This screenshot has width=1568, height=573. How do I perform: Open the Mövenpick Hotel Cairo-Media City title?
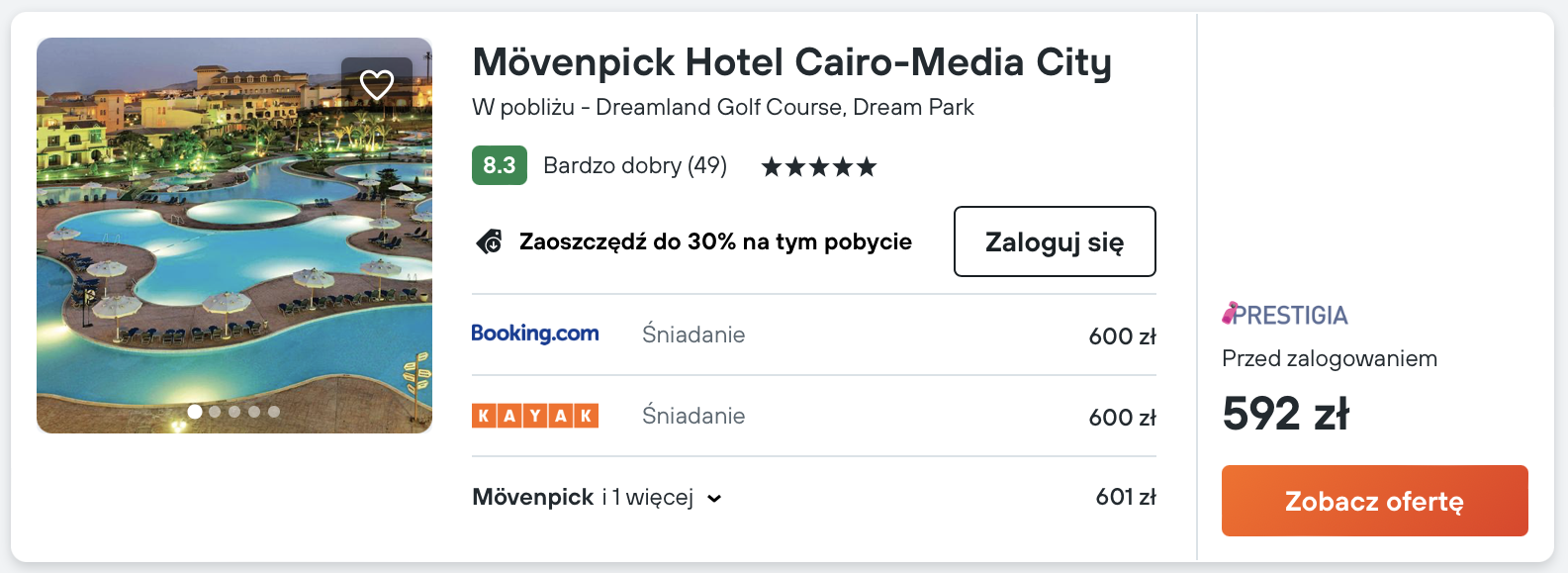(x=791, y=62)
